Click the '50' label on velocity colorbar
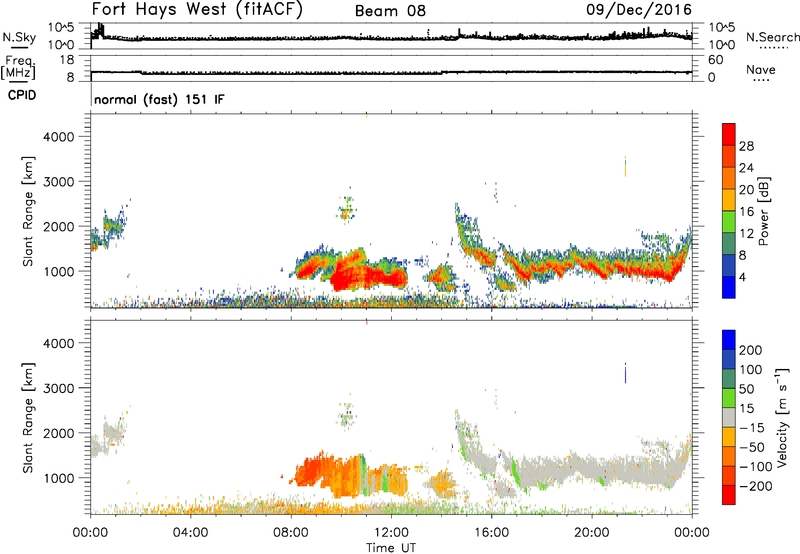This screenshot has height=554, width=800. coord(746,389)
